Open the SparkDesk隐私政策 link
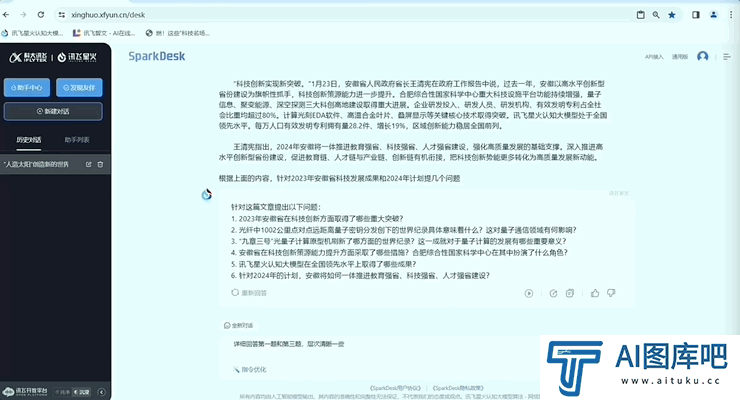The height and width of the screenshot is (400, 740). pos(458,388)
